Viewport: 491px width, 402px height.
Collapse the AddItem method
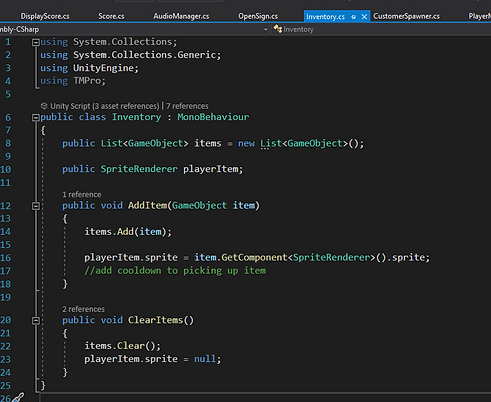point(35,206)
